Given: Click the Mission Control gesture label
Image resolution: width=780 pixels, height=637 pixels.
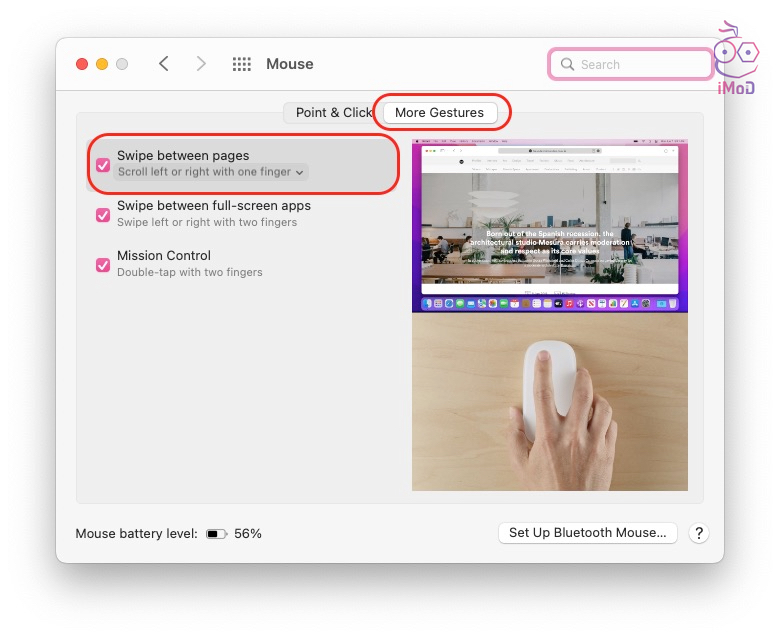Looking at the screenshot, I should 164,256.
